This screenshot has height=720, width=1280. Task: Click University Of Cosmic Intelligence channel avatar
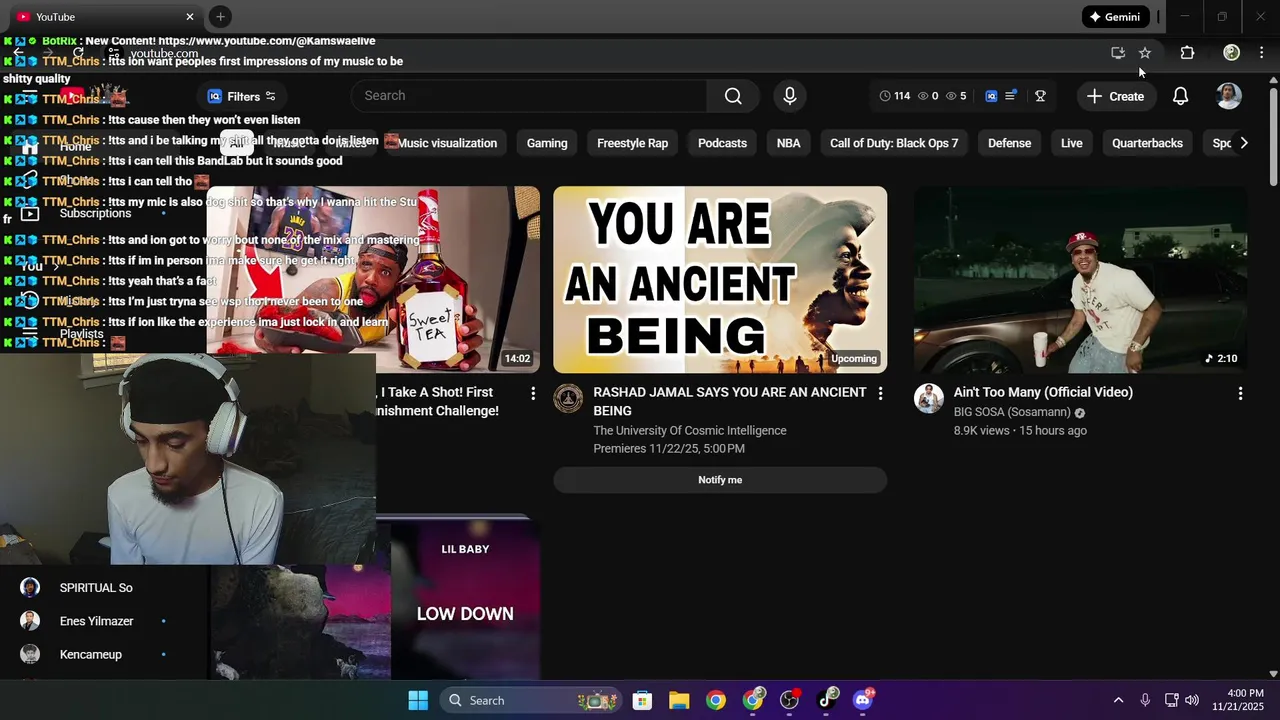pyautogui.click(x=568, y=398)
